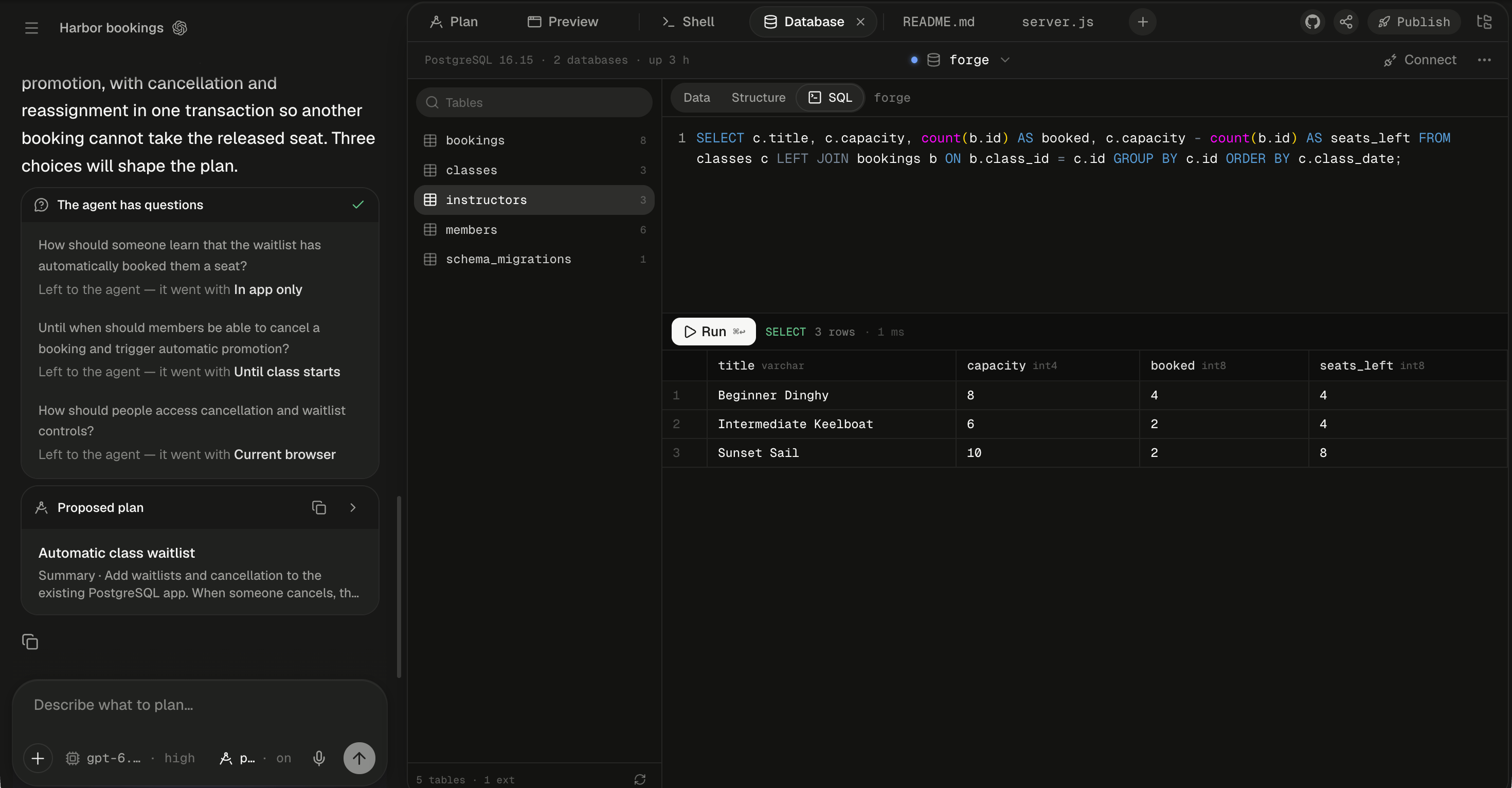Viewport: 1512px width, 788px height.
Task: Copy the message with the icon below the plan
Action: pos(30,642)
